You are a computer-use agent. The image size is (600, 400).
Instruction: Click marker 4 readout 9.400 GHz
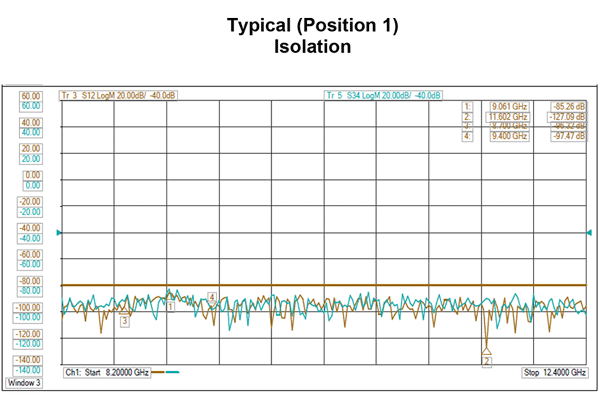(x=506, y=136)
